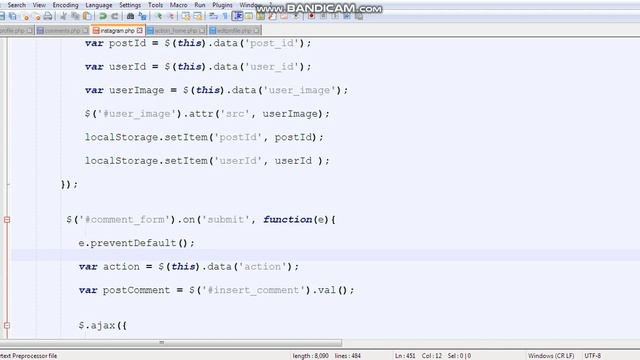Click the Playback macro icon

335,16
